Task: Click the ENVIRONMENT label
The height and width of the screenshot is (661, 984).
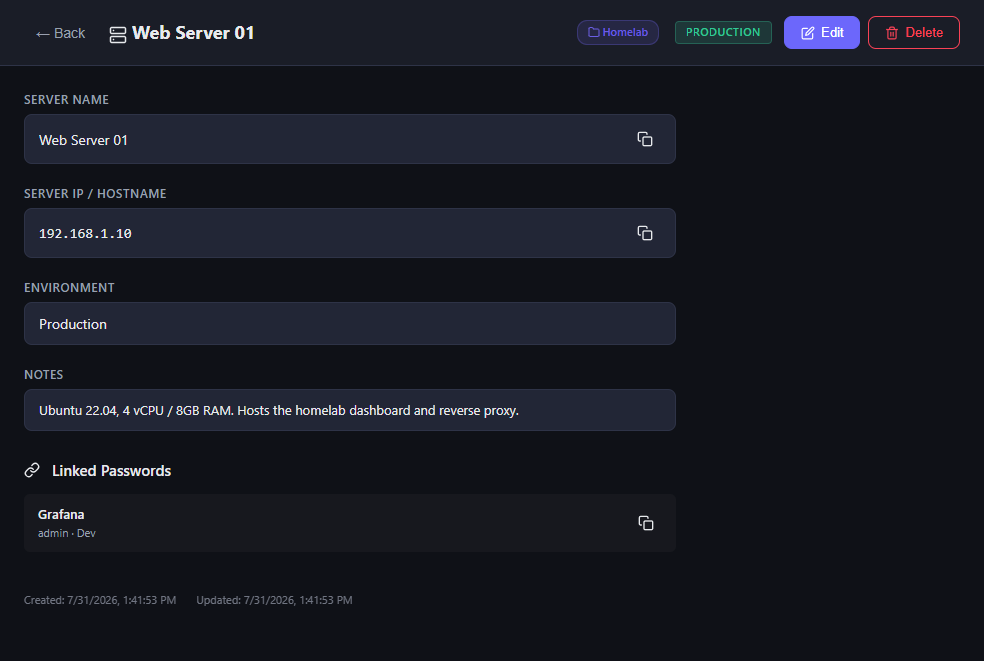Action: (69, 288)
